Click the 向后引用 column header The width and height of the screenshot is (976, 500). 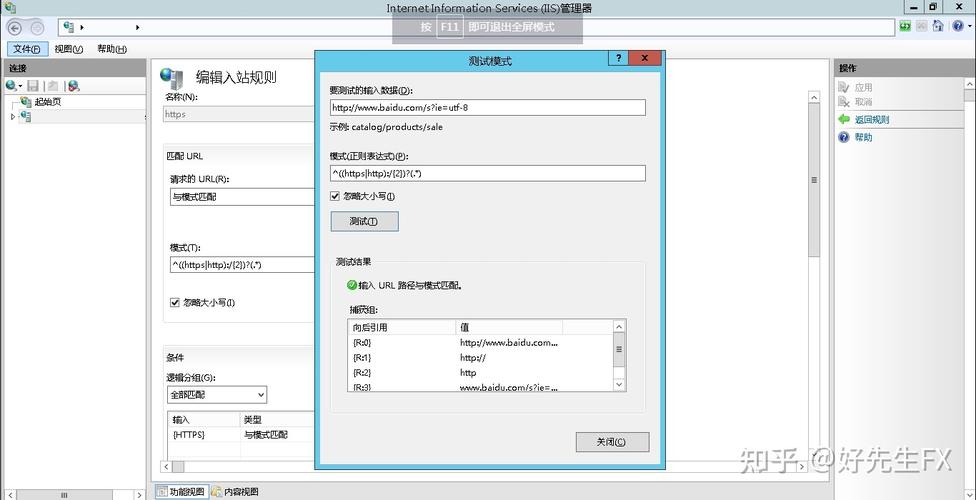coord(401,327)
